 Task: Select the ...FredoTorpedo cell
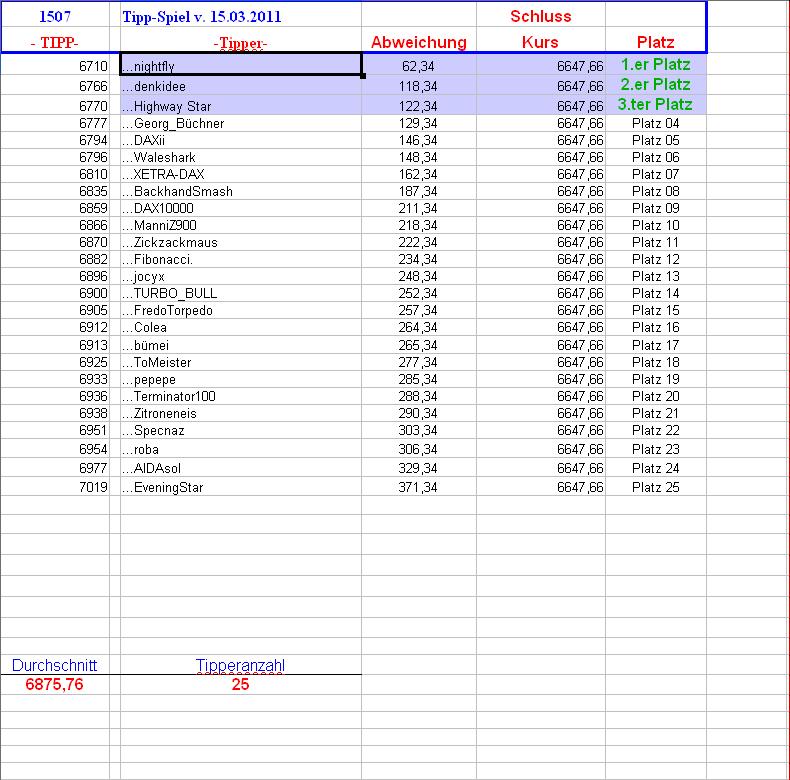point(241,310)
